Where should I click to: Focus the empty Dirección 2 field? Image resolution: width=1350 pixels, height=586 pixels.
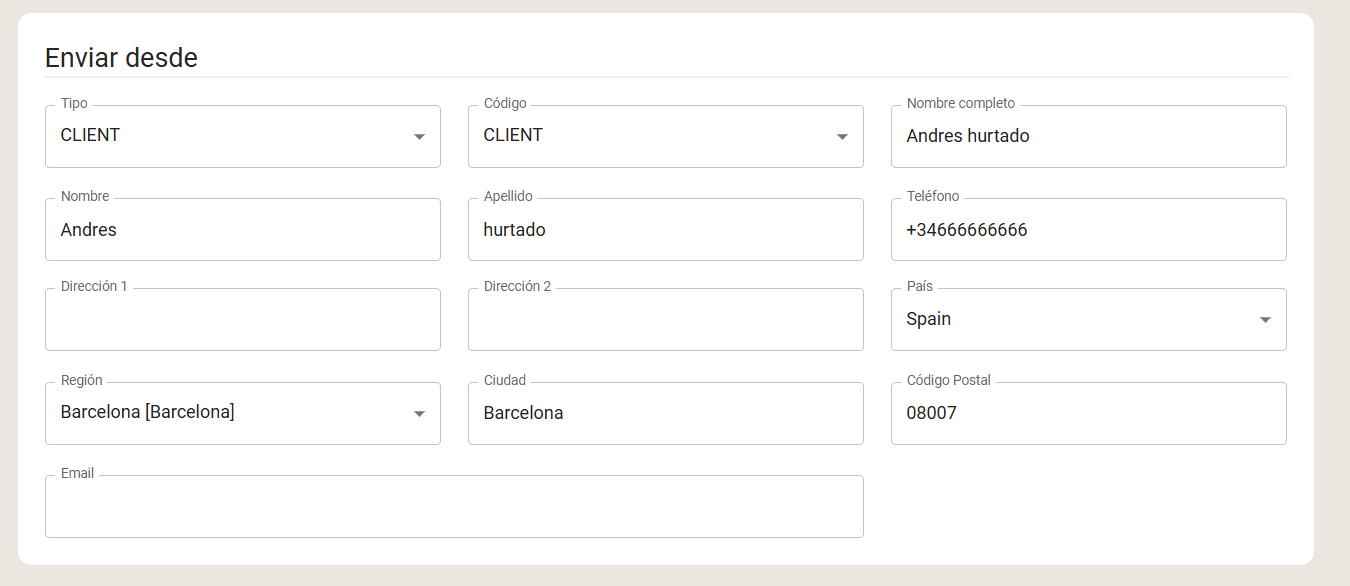[666, 319]
